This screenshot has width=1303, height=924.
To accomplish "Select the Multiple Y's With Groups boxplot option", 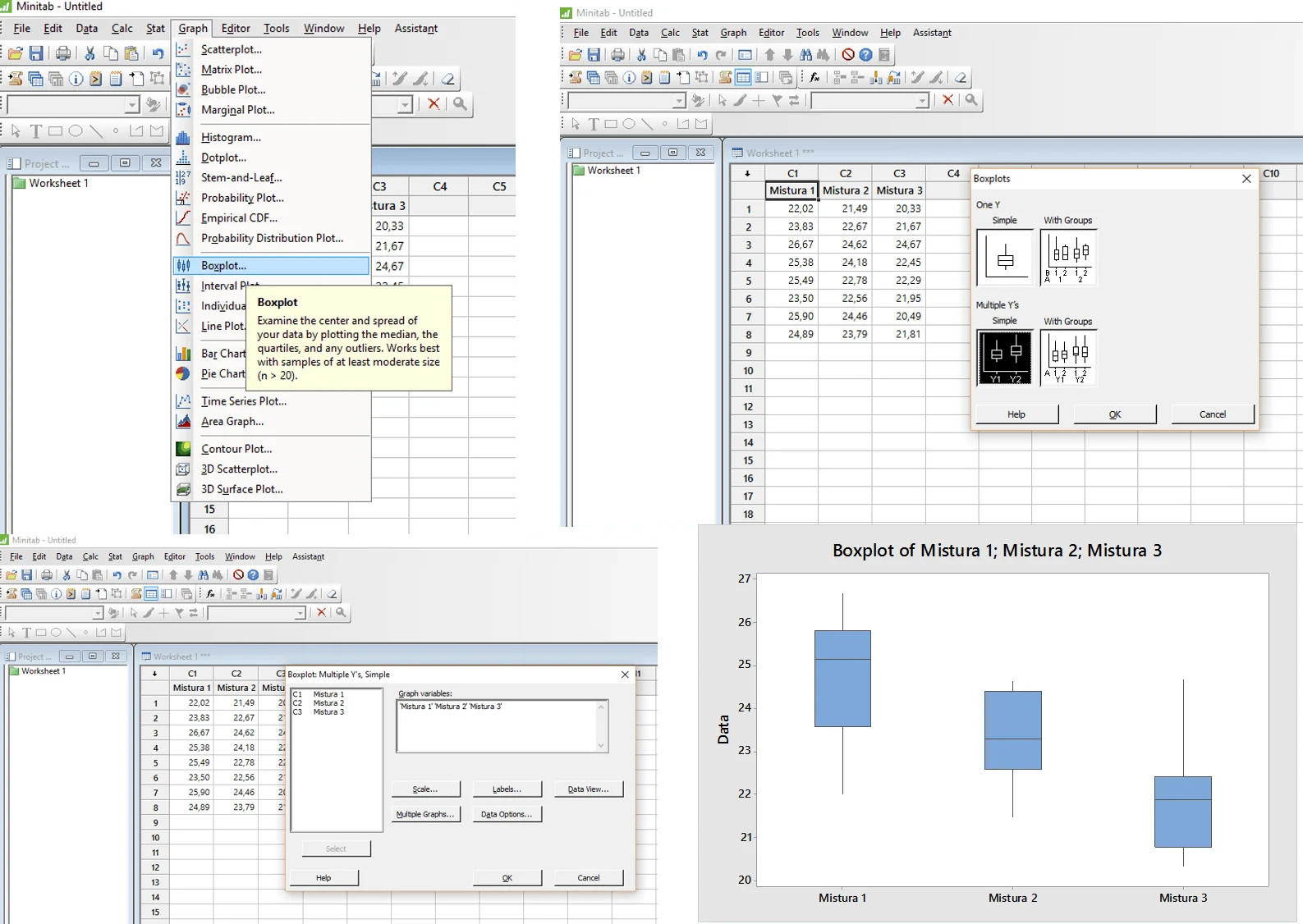I will coord(1068,358).
